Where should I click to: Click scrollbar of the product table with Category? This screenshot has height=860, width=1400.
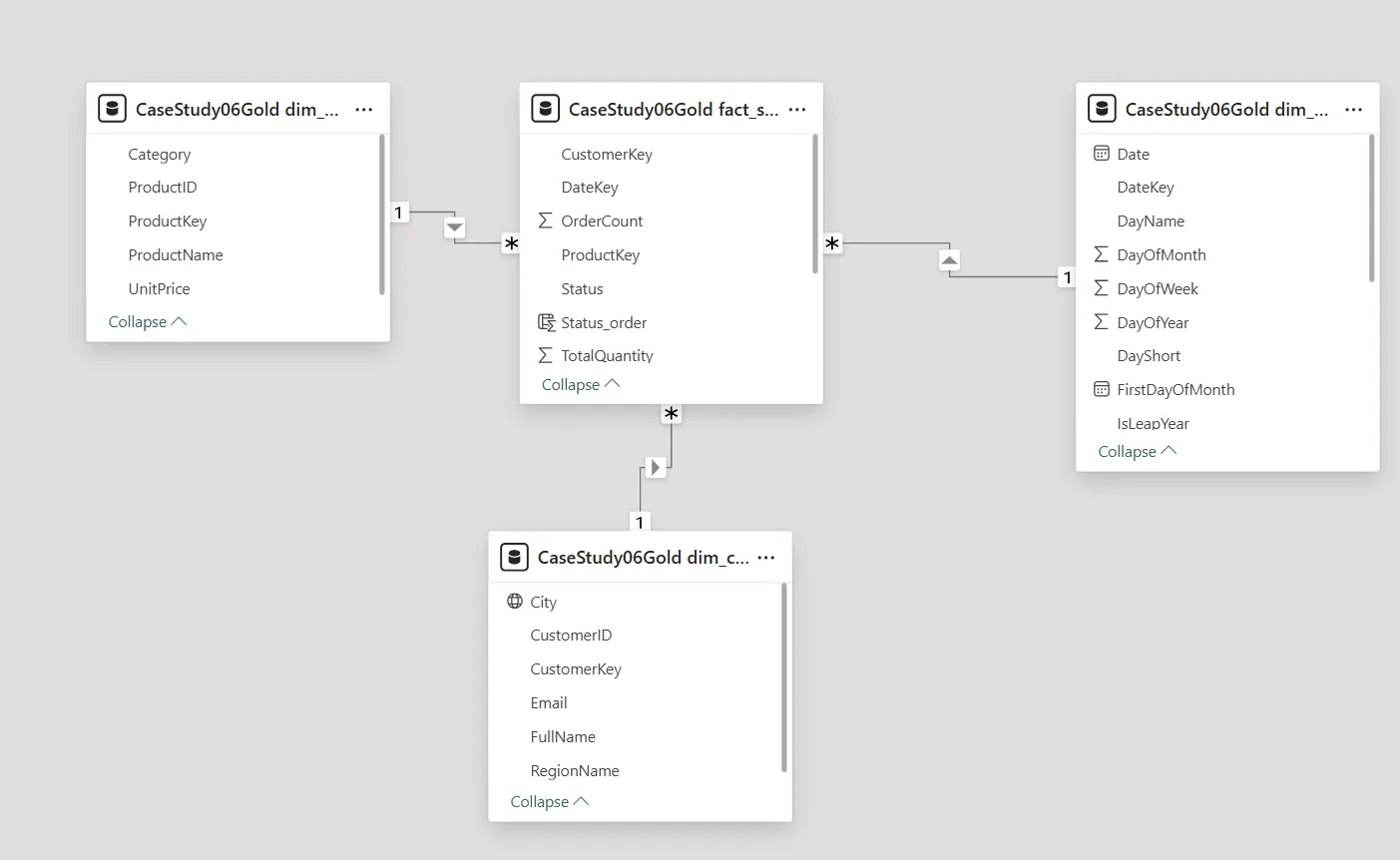(382, 215)
